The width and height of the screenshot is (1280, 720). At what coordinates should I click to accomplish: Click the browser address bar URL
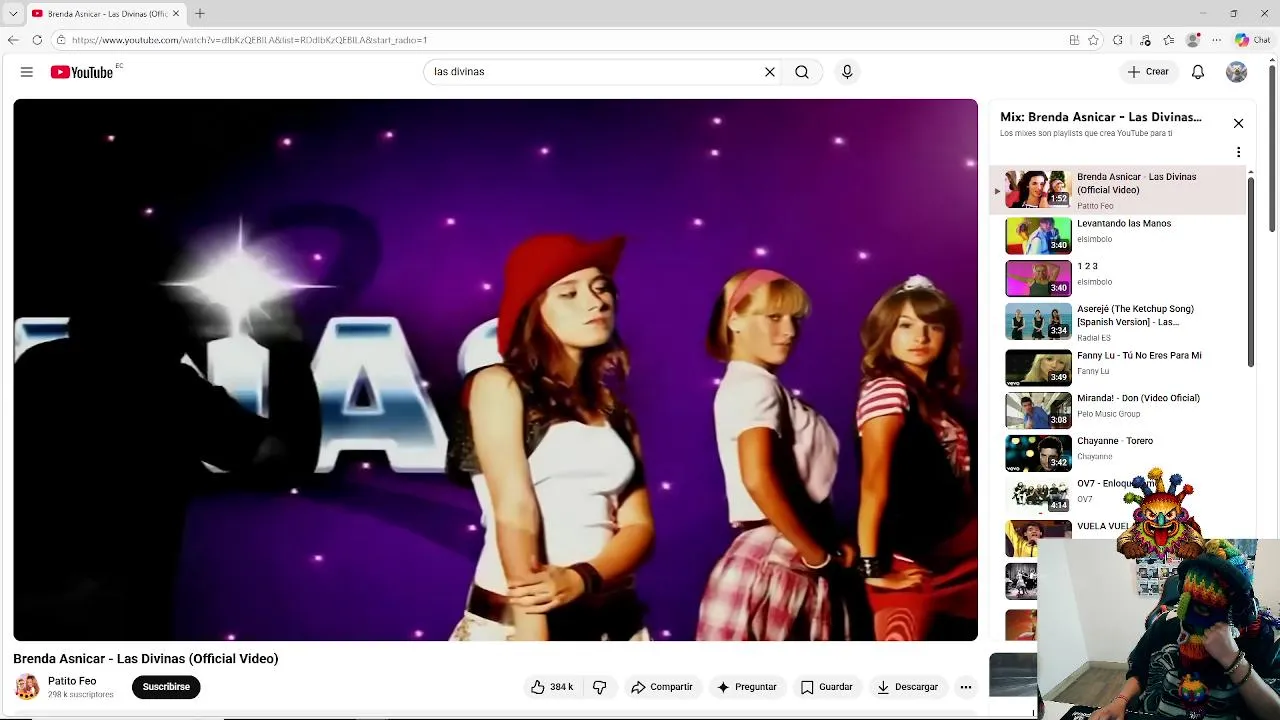250,40
